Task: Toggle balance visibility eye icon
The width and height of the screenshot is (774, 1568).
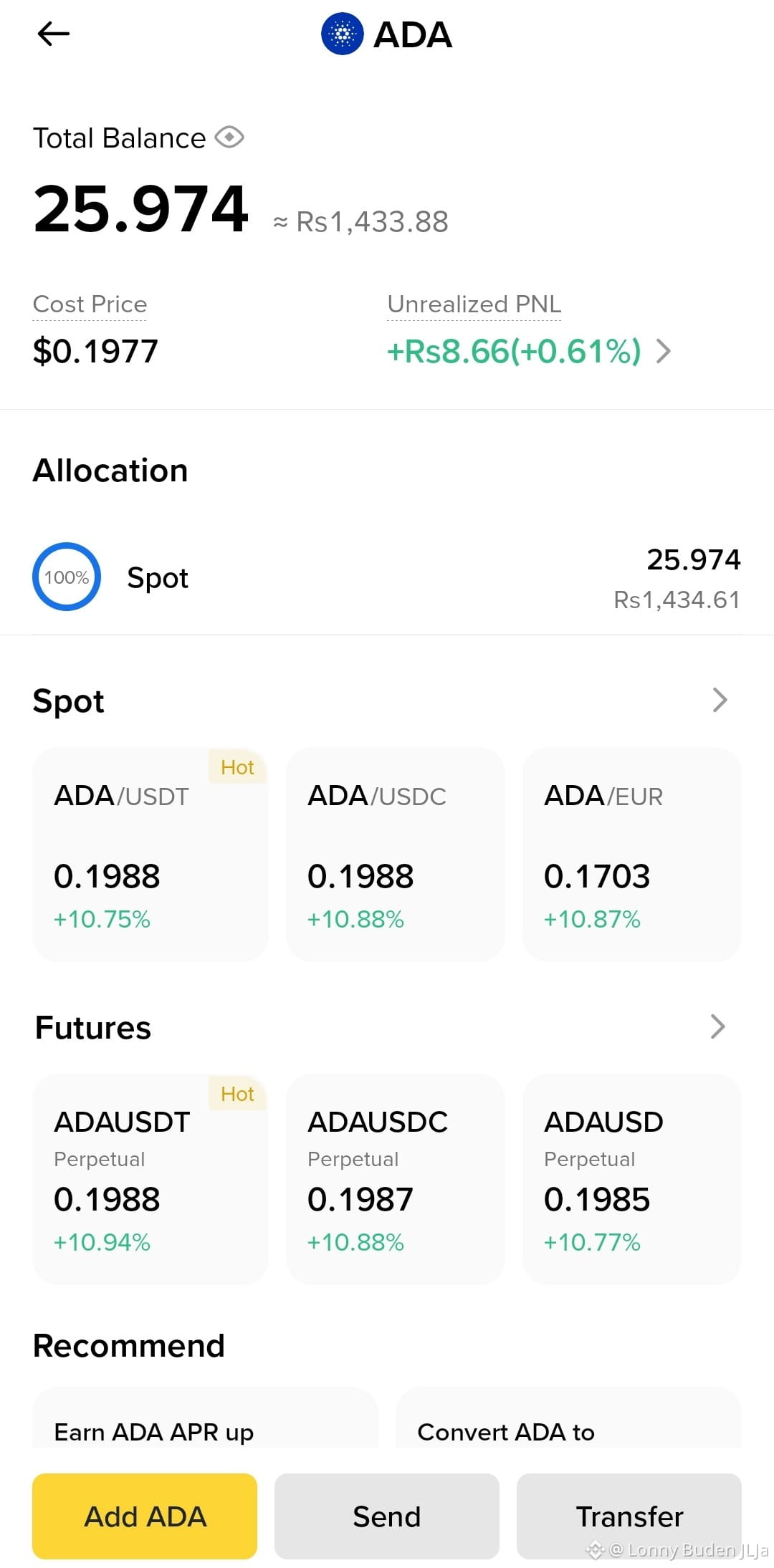Action: (x=229, y=137)
